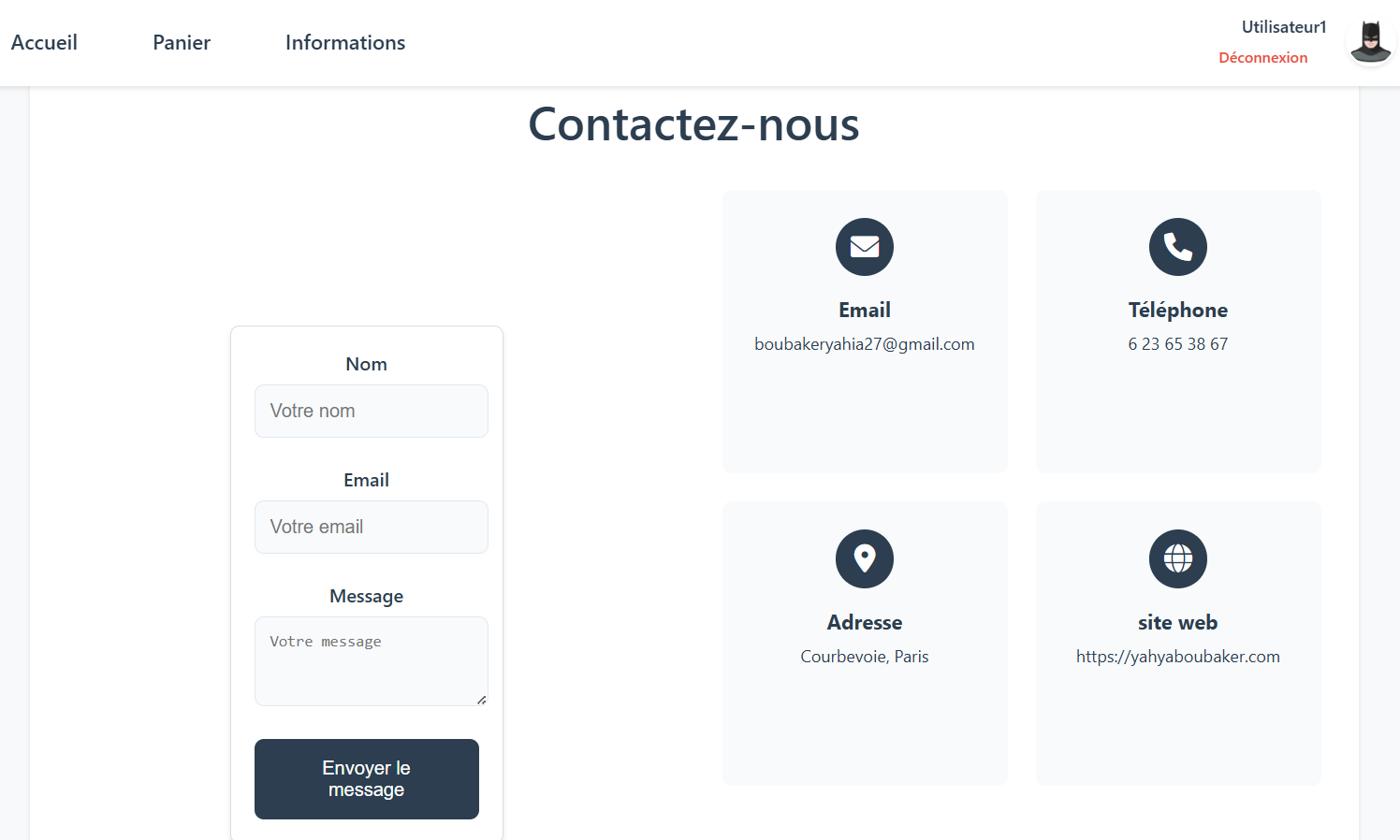This screenshot has width=1400, height=840.
Task: Open the Accueil menu item
Action: (44, 43)
